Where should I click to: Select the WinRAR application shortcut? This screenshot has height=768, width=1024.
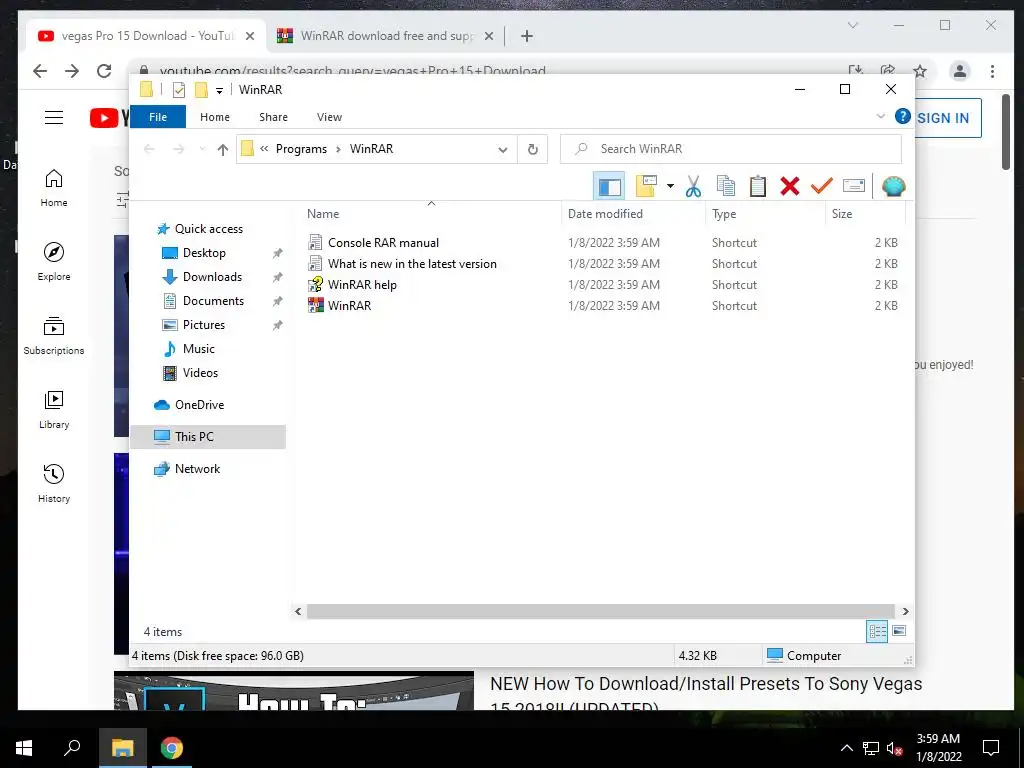click(x=349, y=306)
